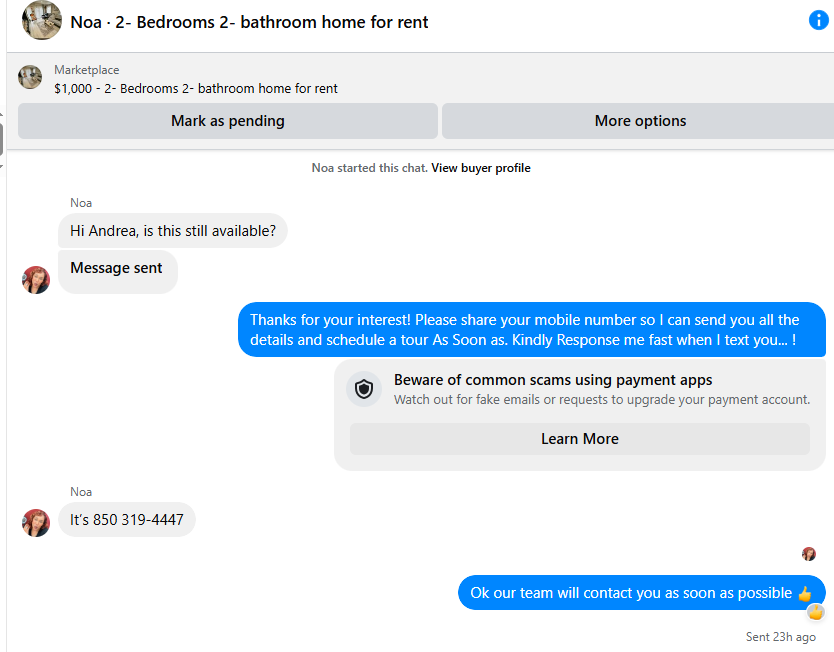Open More options for listing

coord(640,121)
